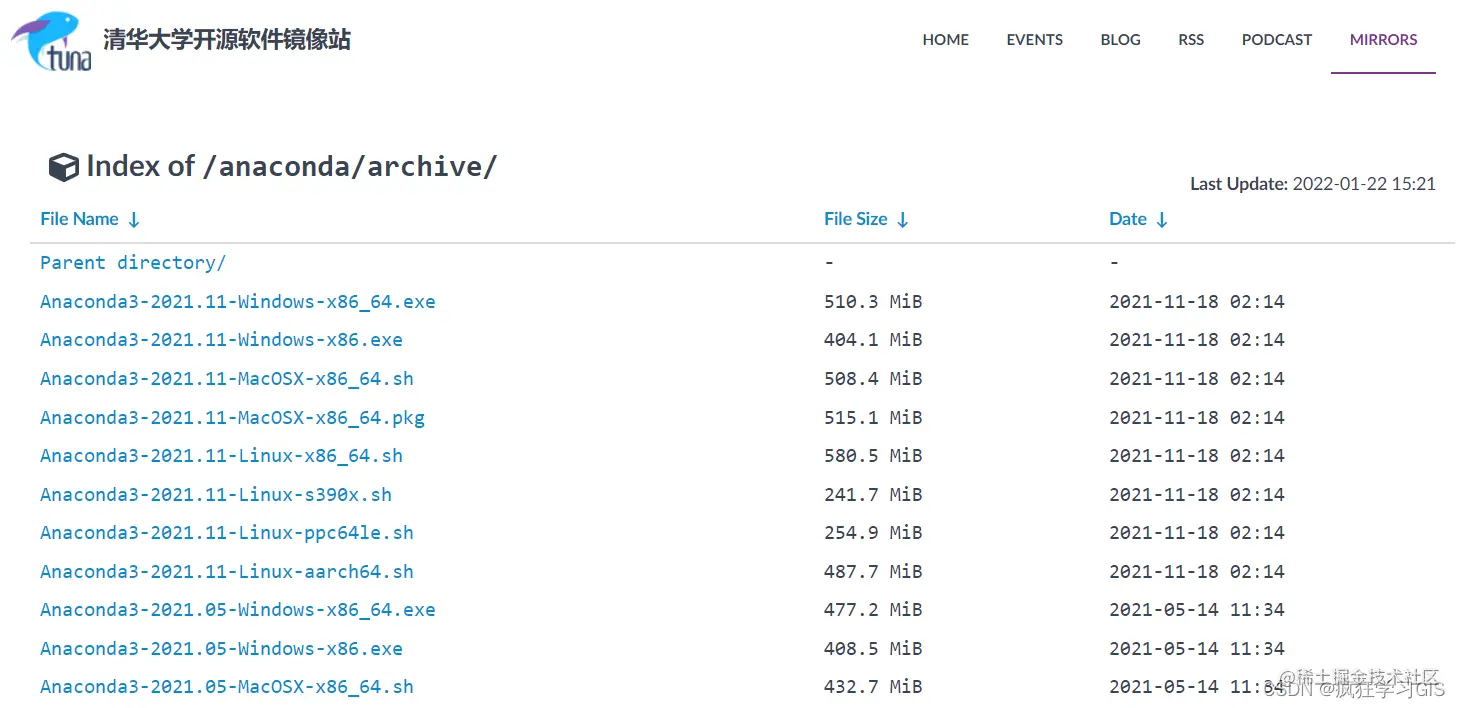1460x708 pixels.
Task: Open the BLOG nav item
Action: click(1120, 40)
